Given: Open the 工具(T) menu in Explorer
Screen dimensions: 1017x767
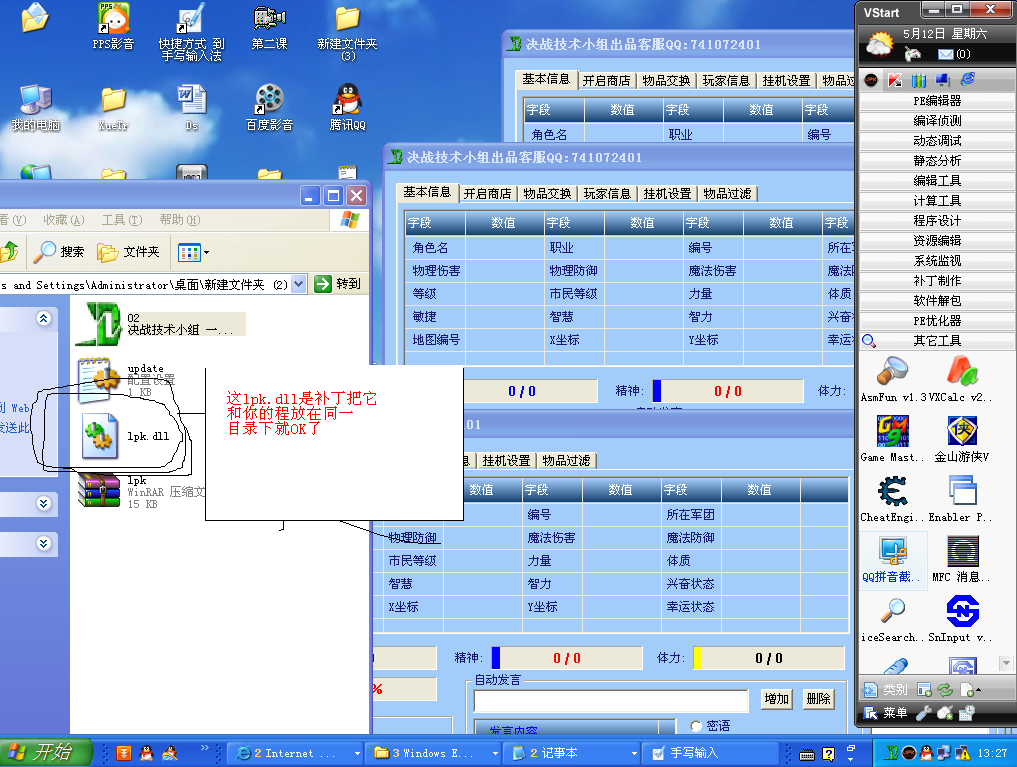Looking at the screenshot, I should click(122, 220).
